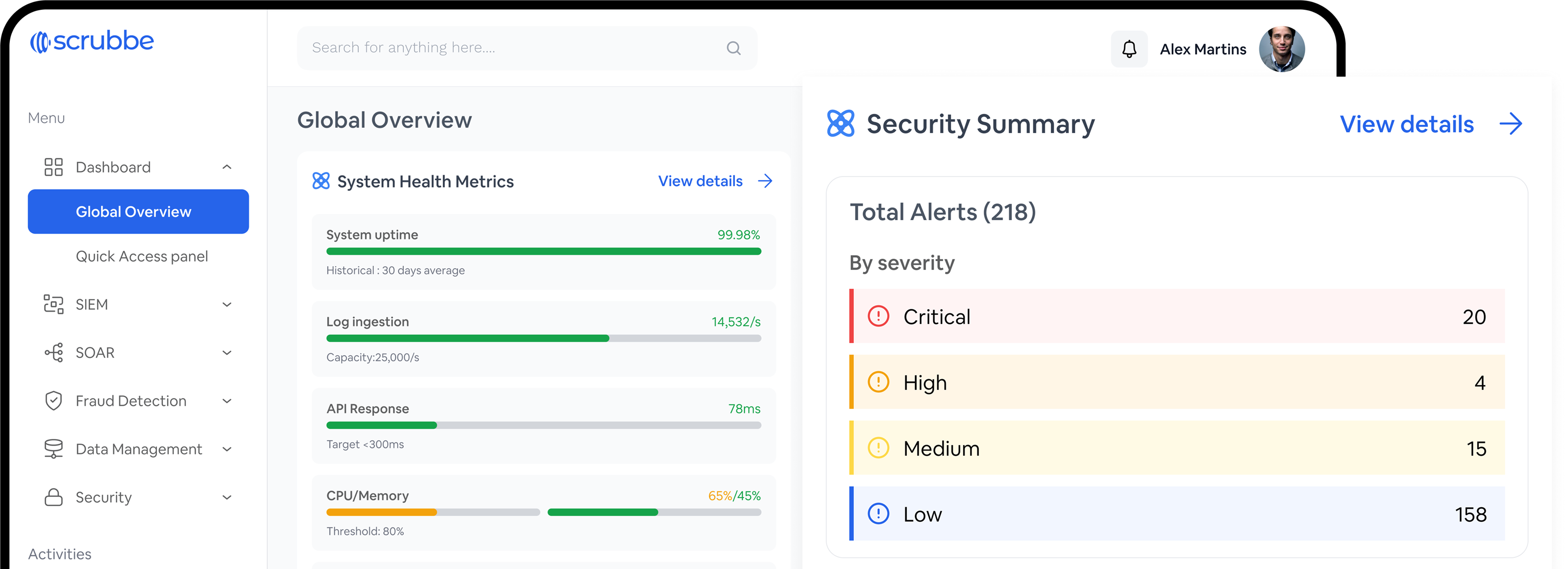This screenshot has width=1568, height=569.
Task: Focus the Search for anything field
Action: 527,48
